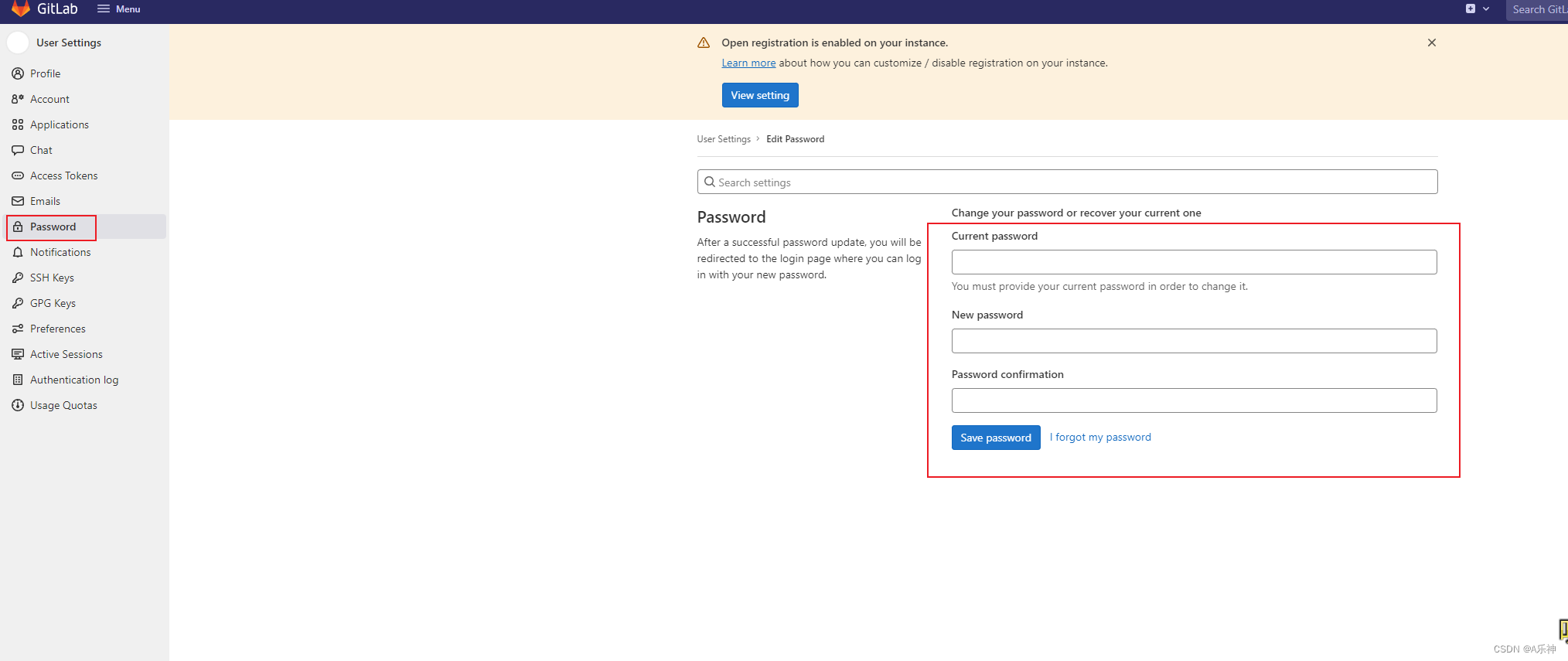Dismiss the open registration banner
Viewport: 1568px width, 661px height.
coord(1432,43)
